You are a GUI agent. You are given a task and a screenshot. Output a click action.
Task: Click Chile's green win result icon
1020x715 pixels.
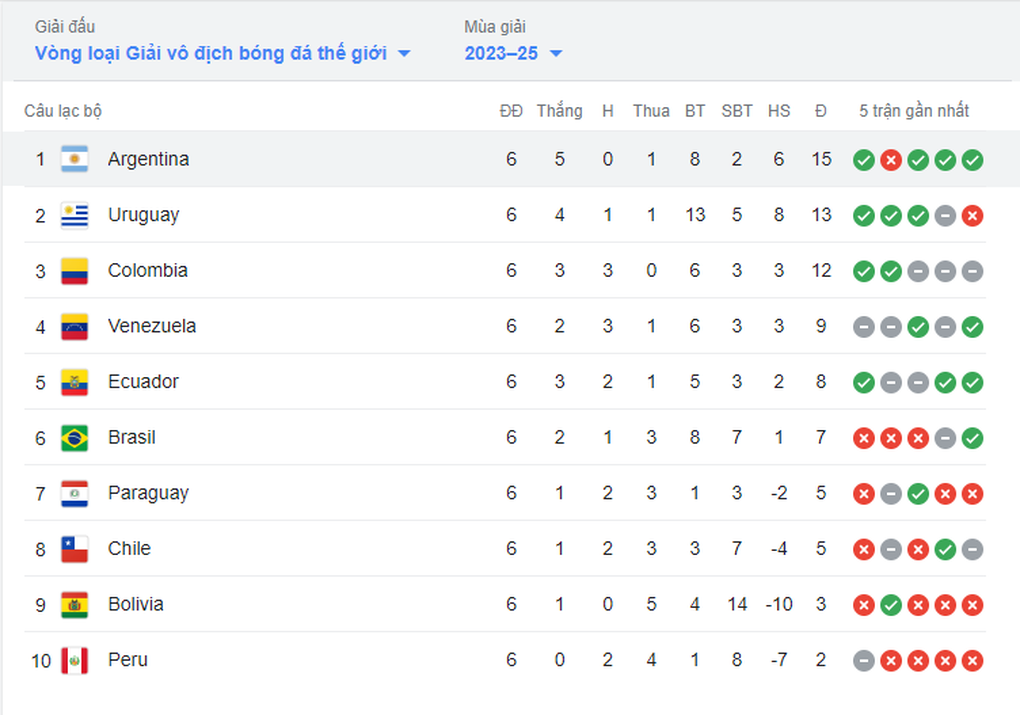(945, 549)
